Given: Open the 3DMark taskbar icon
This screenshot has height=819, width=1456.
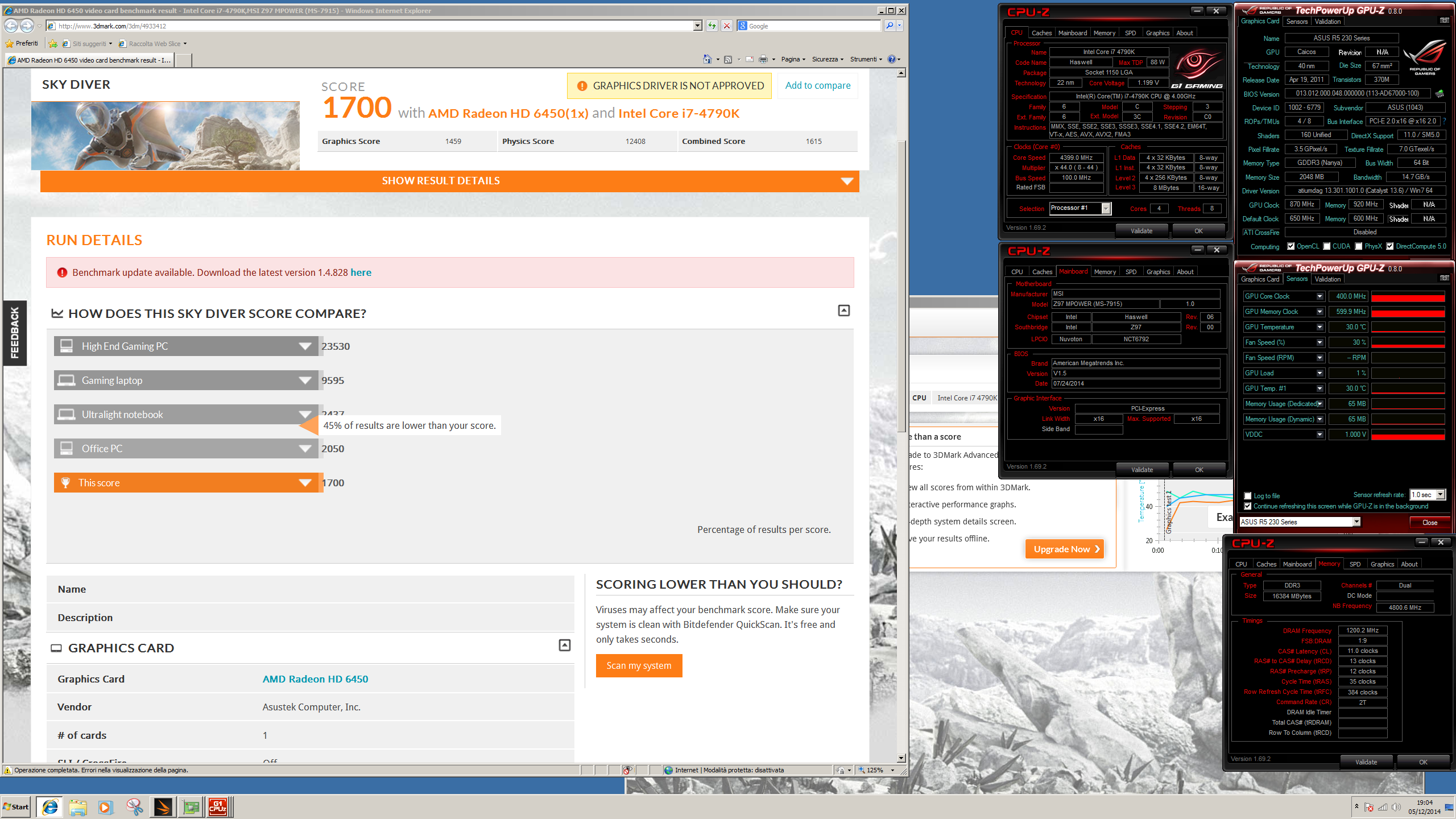Looking at the screenshot, I should coord(163,806).
